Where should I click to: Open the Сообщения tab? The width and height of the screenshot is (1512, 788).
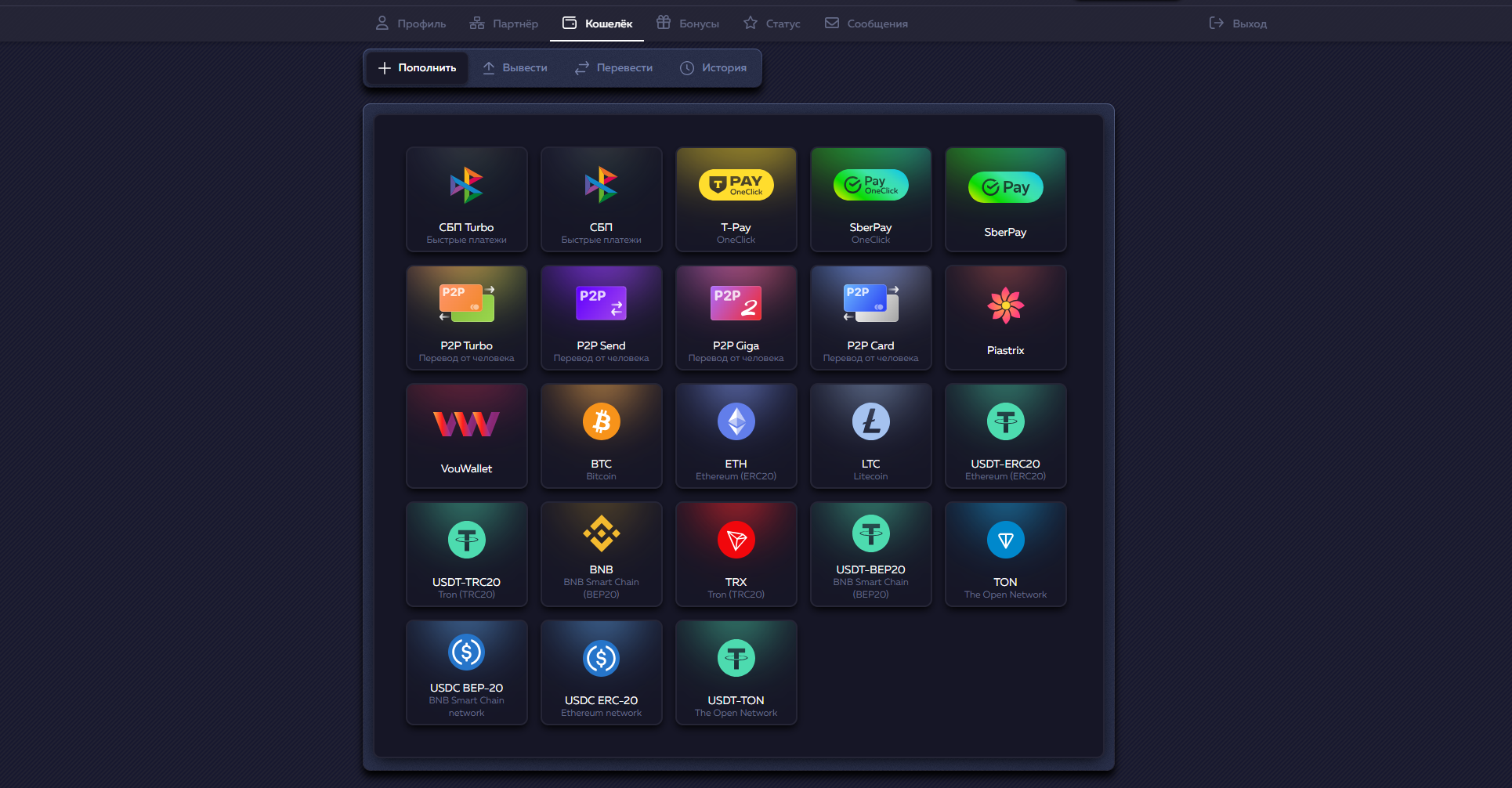866,23
